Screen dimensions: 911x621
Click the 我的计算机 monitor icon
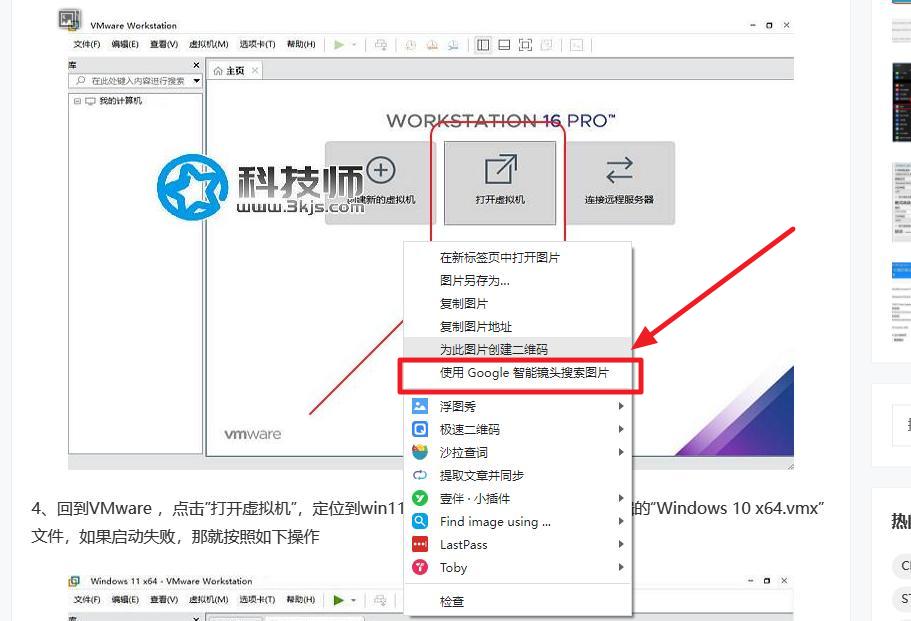tap(90, 101)
